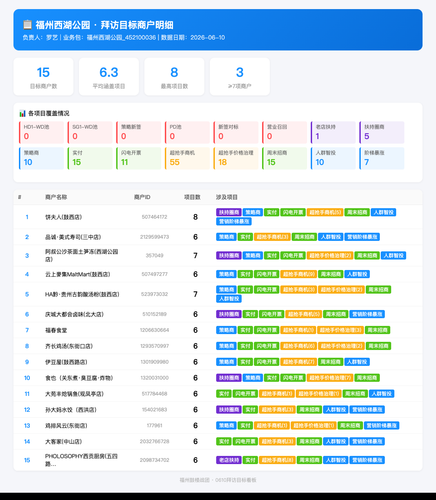Click the 人群智投 tile showing 10

[x=333, y=158]
